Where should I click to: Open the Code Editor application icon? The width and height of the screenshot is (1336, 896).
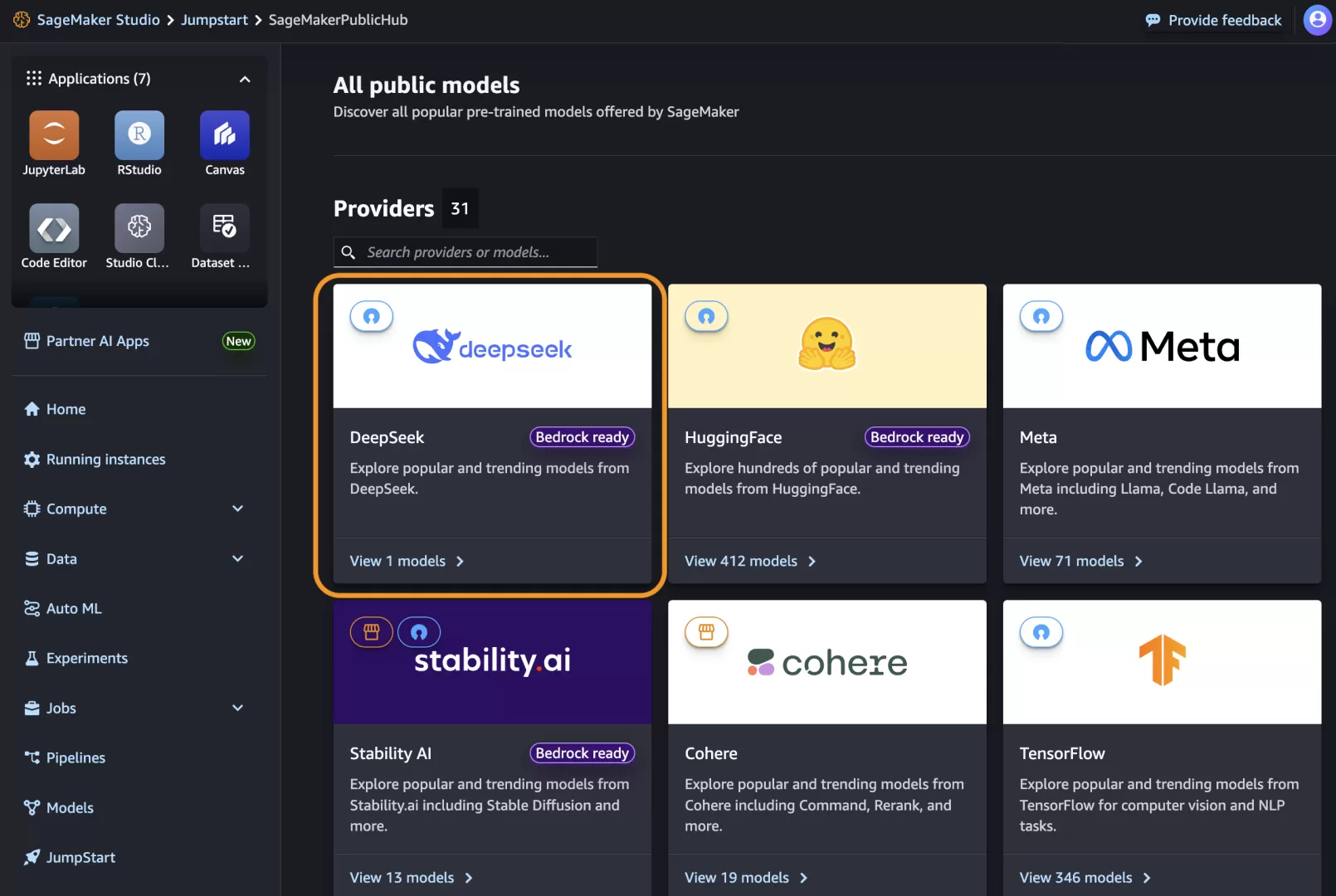click(54, 227)
